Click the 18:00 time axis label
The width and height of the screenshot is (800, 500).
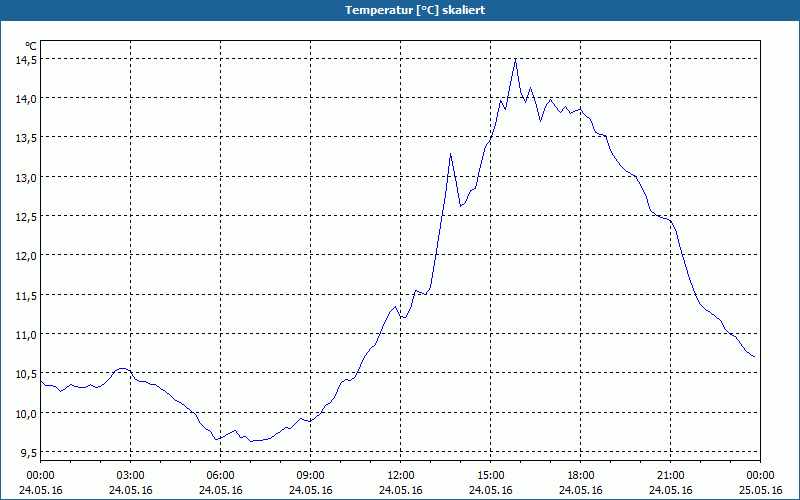pyautogui.click(x=581, y=476)
